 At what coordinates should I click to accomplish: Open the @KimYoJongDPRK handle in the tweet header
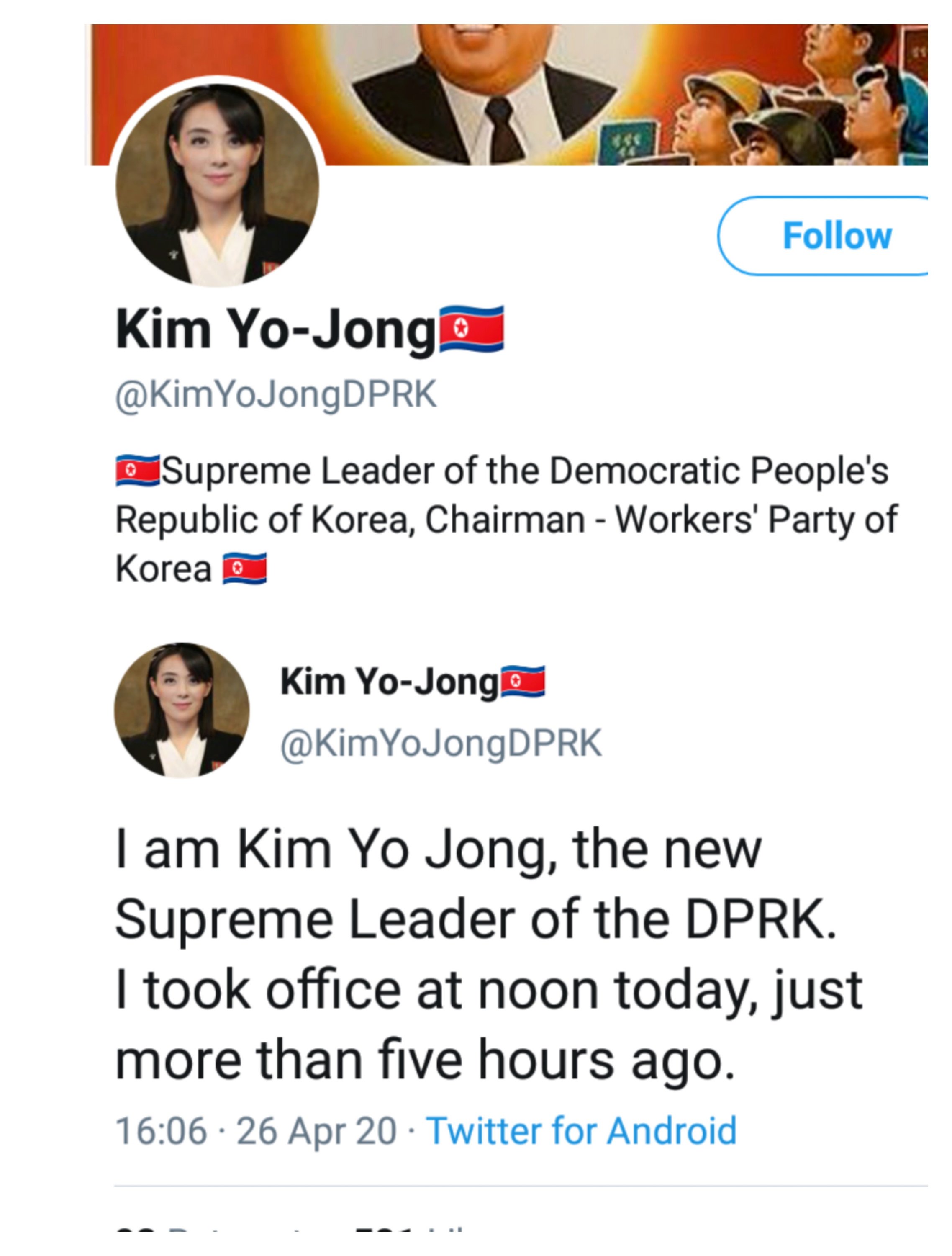tap(441, 743)
